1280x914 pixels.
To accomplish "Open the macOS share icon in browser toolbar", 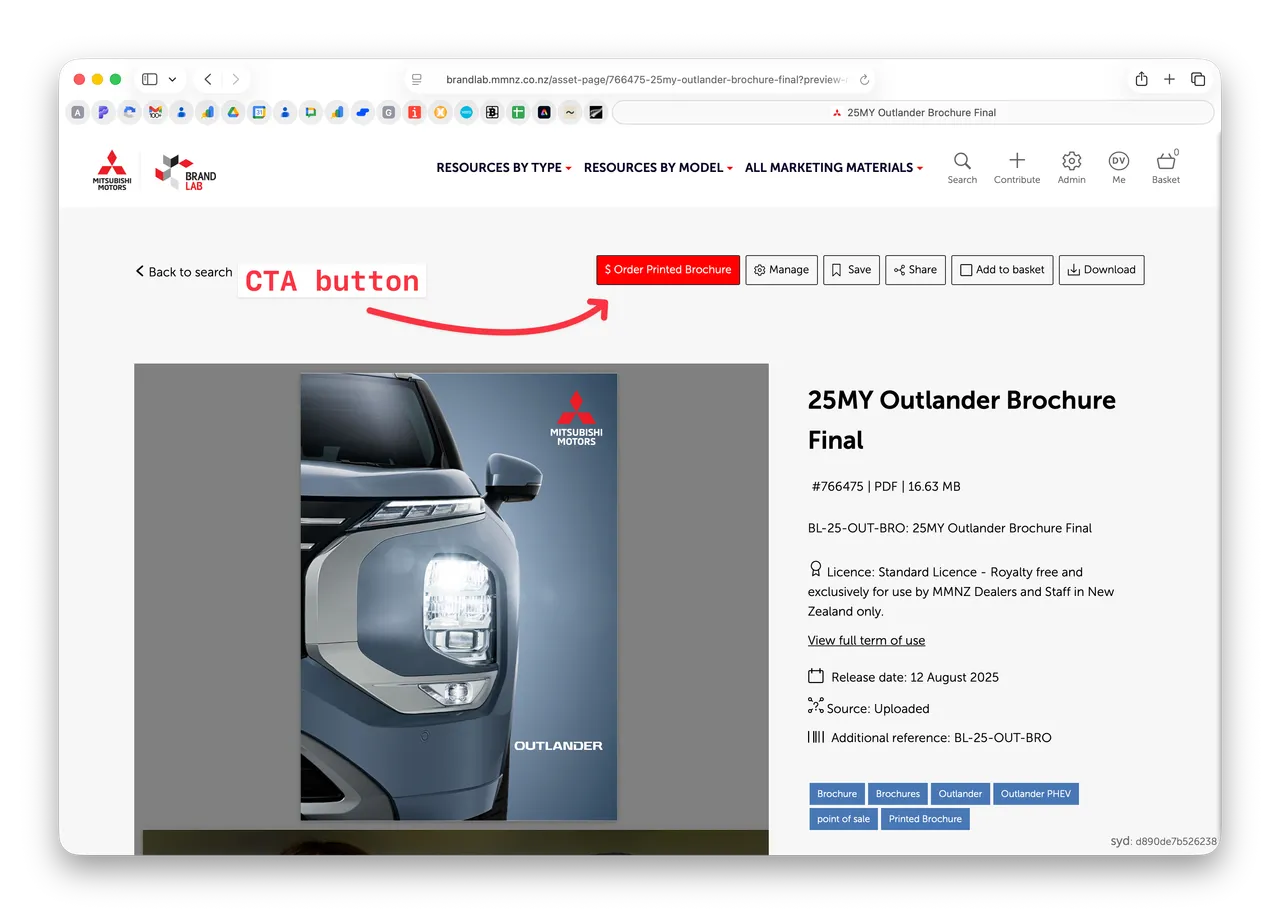I will [1141, 78].
